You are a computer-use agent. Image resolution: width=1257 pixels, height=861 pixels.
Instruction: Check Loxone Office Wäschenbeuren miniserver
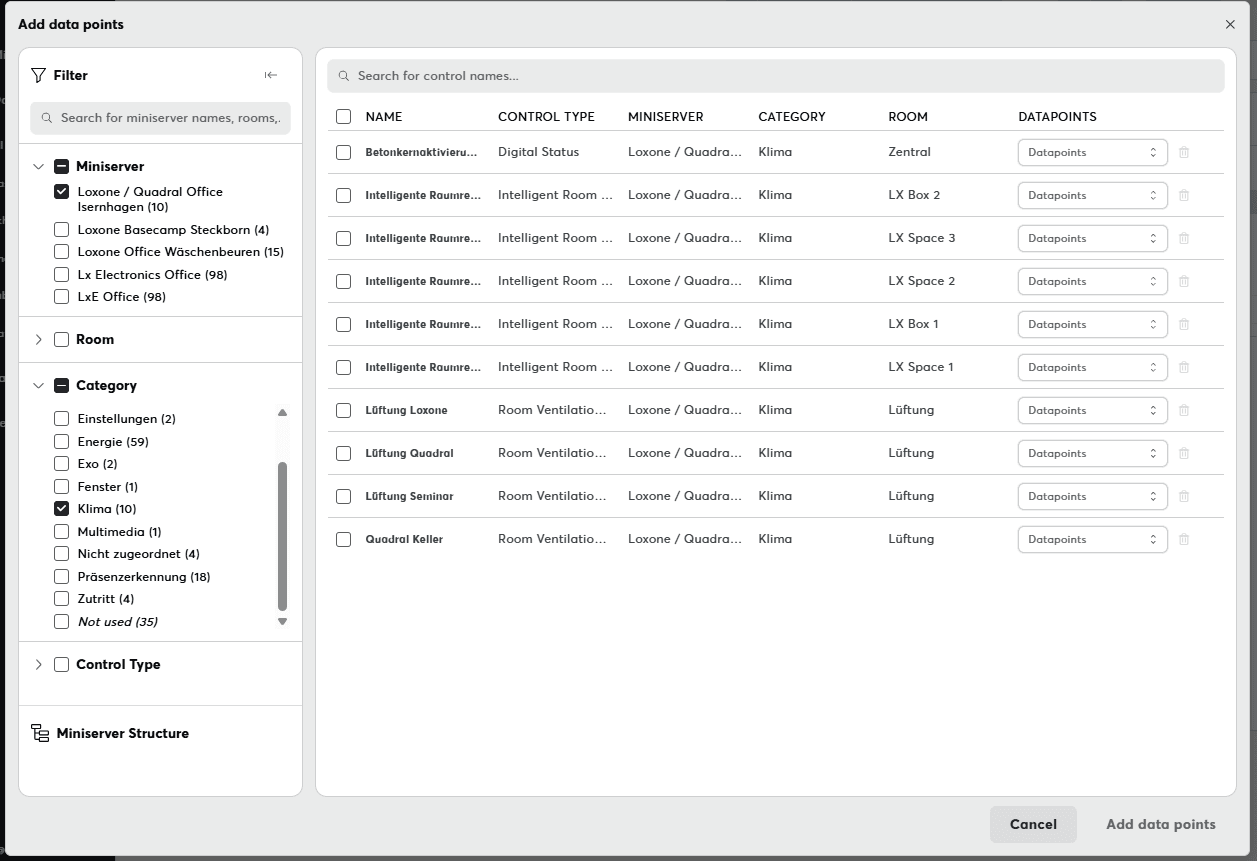pyautogui.click(x=62, y=252)
